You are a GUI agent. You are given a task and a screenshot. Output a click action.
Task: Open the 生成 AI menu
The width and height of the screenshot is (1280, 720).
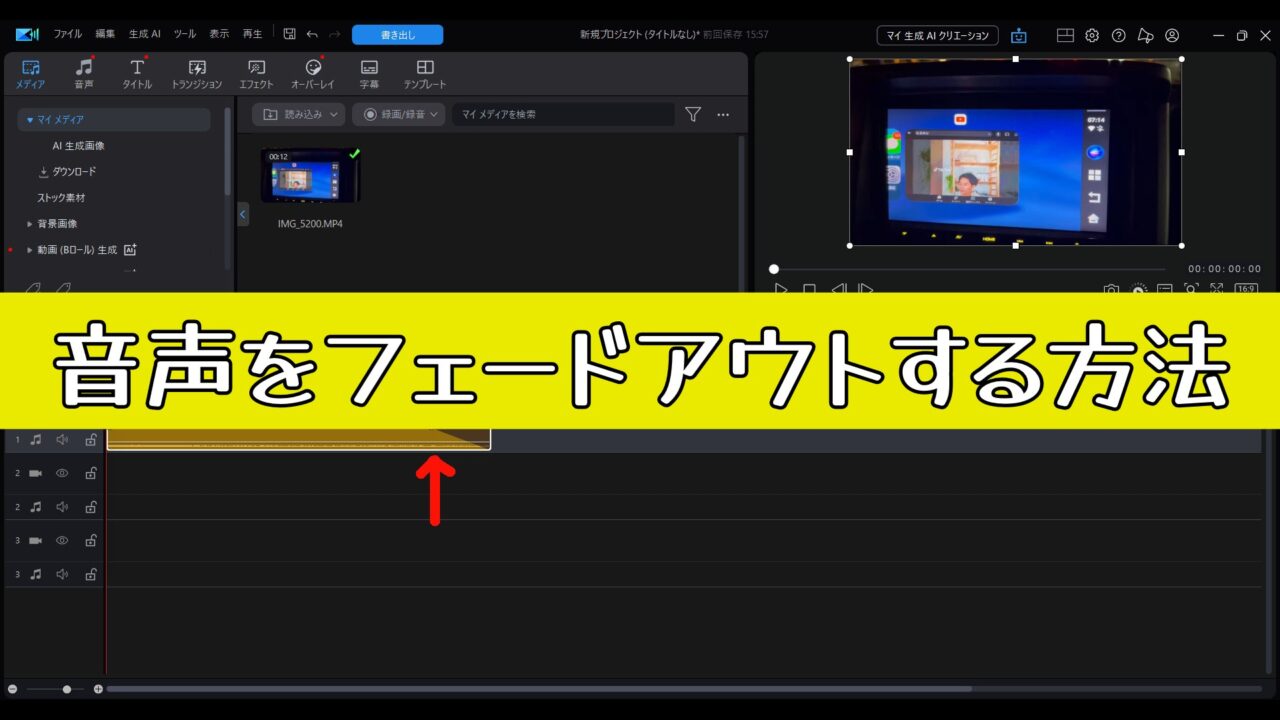click(144, 34)
